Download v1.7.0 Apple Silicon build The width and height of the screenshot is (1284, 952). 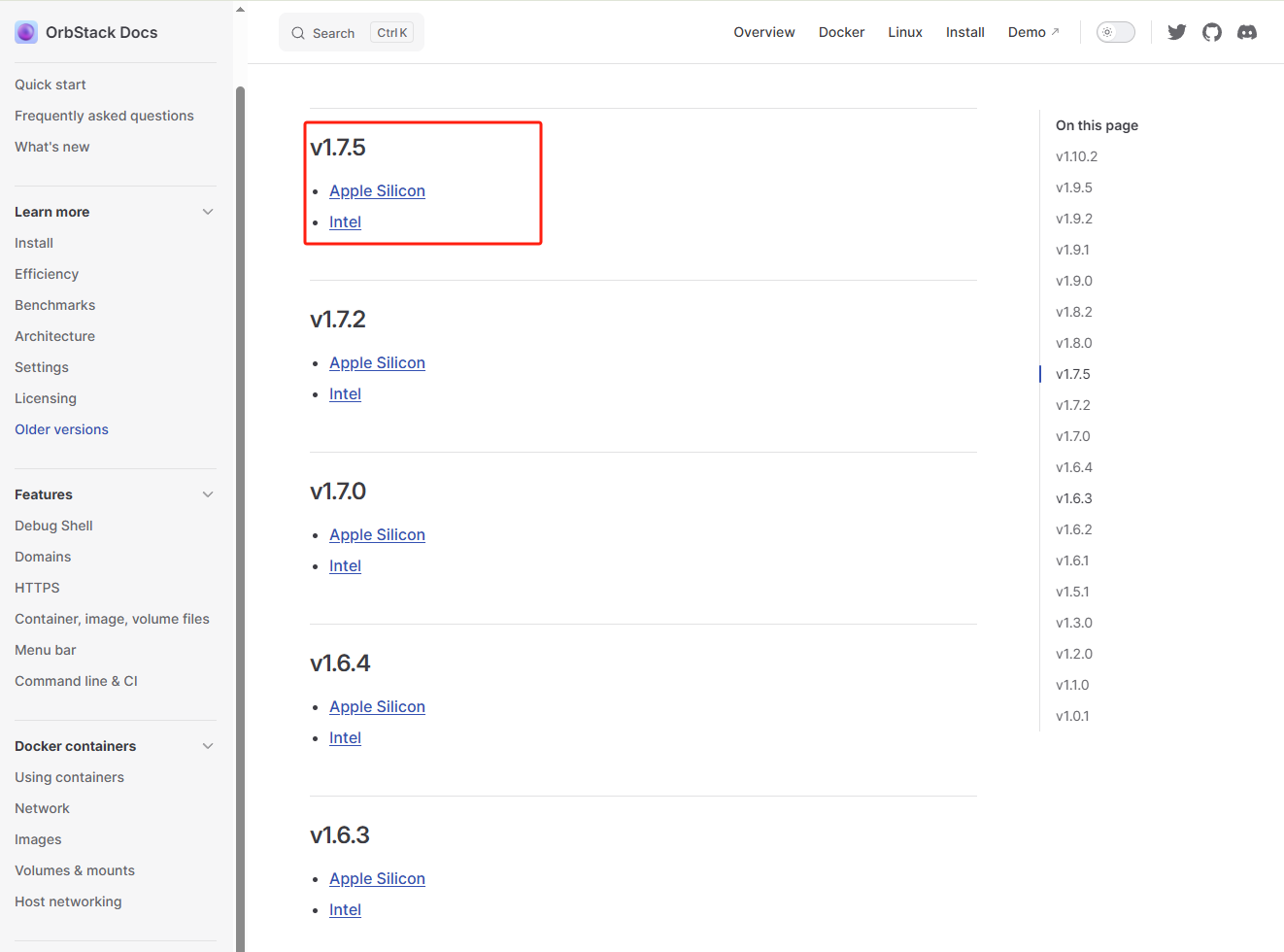coord(377,535)
